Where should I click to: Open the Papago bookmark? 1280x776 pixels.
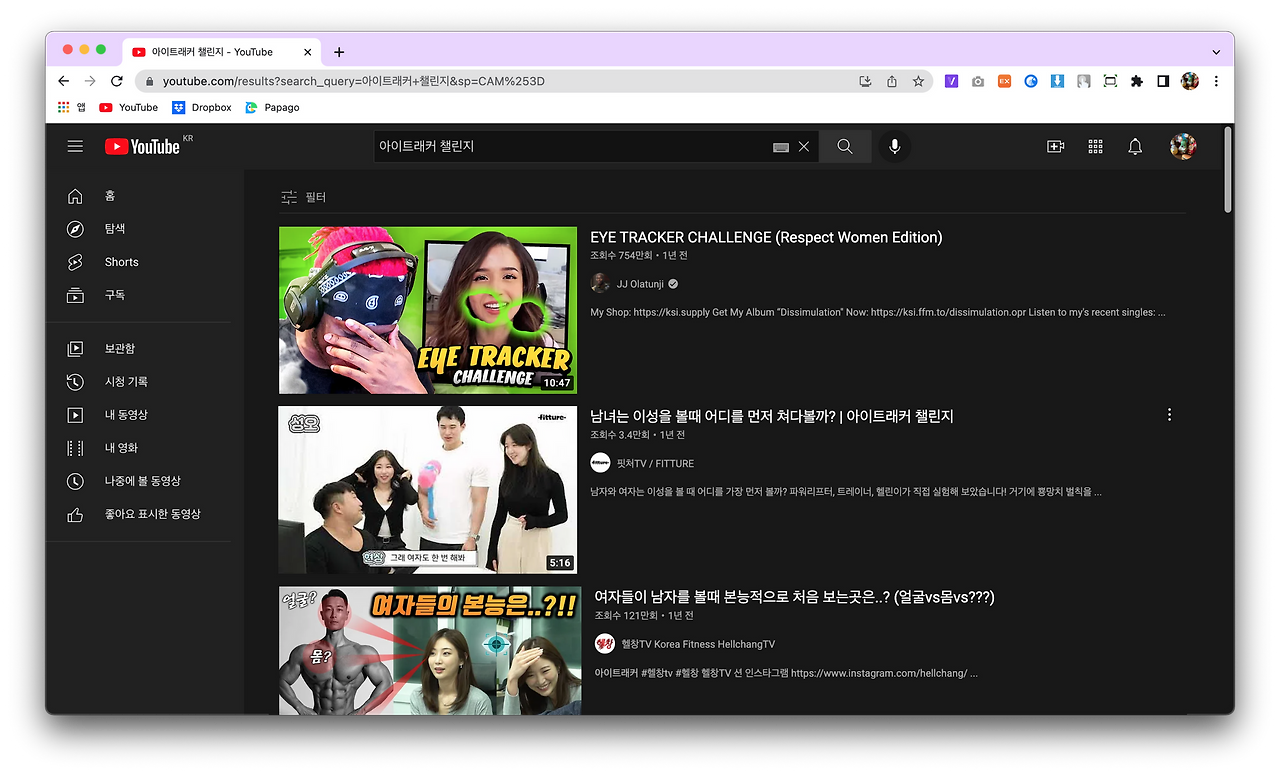(272, 107)
